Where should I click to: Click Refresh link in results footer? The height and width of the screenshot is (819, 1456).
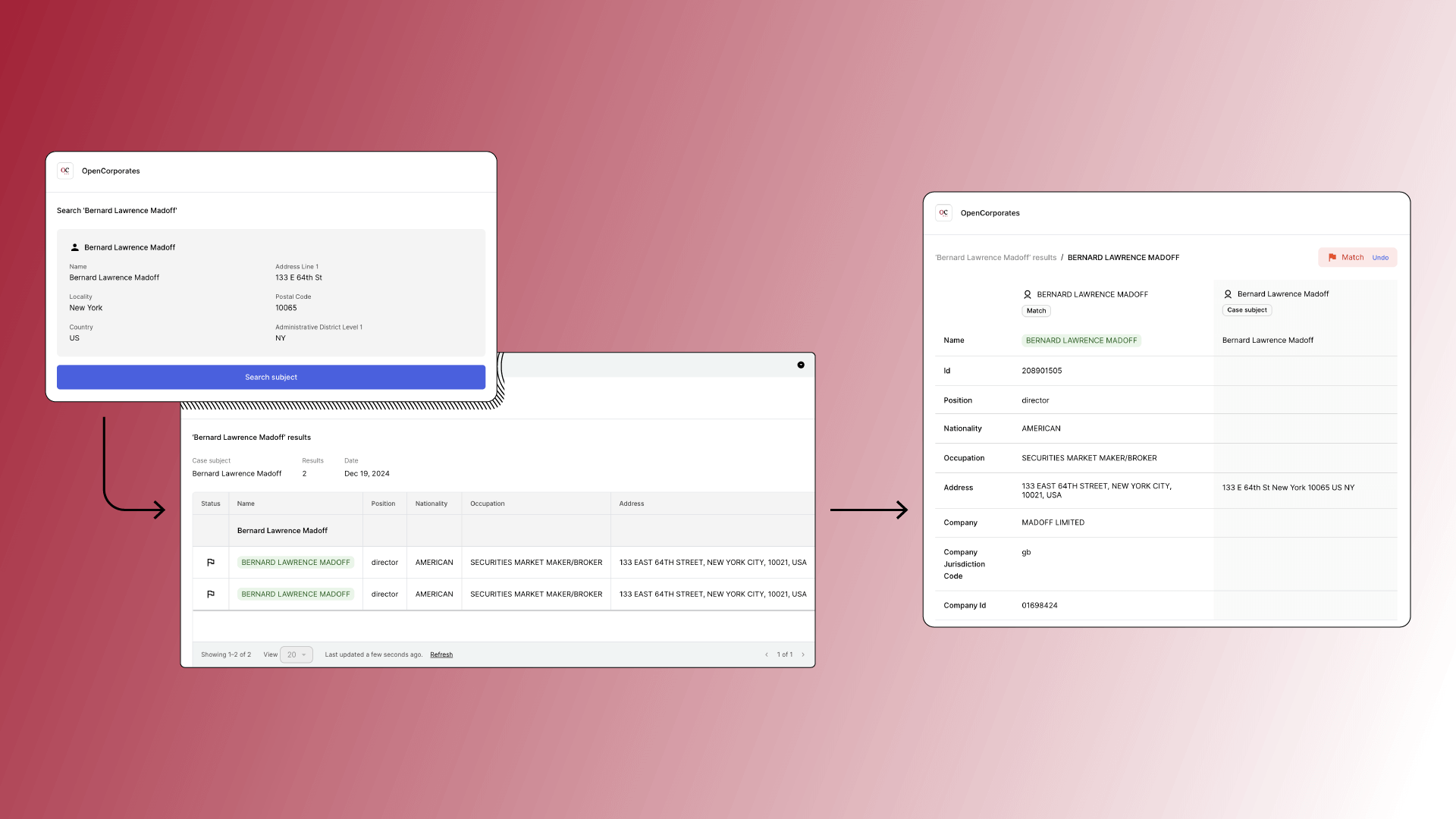pyautogui.click(x=441, y=654)
